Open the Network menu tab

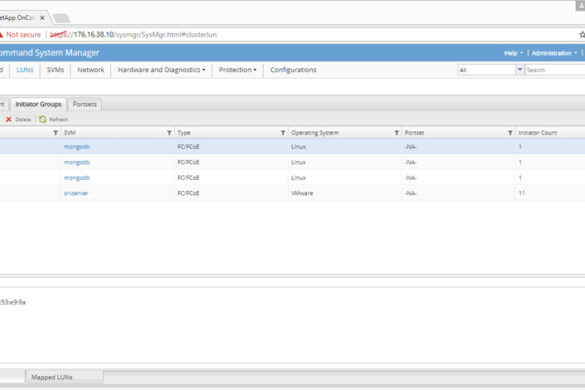point(91,70)
